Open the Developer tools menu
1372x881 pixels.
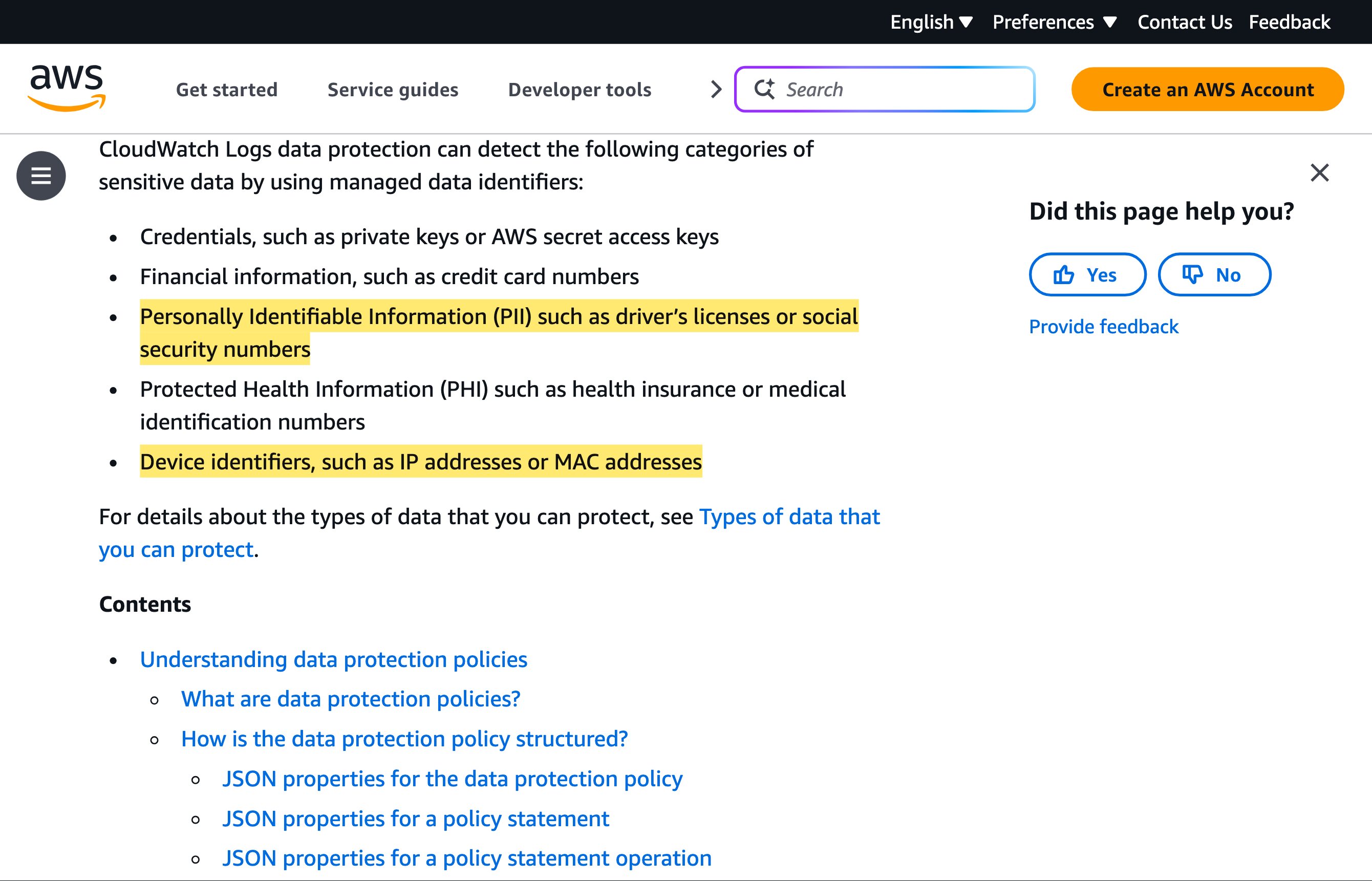tap(580, 89)
